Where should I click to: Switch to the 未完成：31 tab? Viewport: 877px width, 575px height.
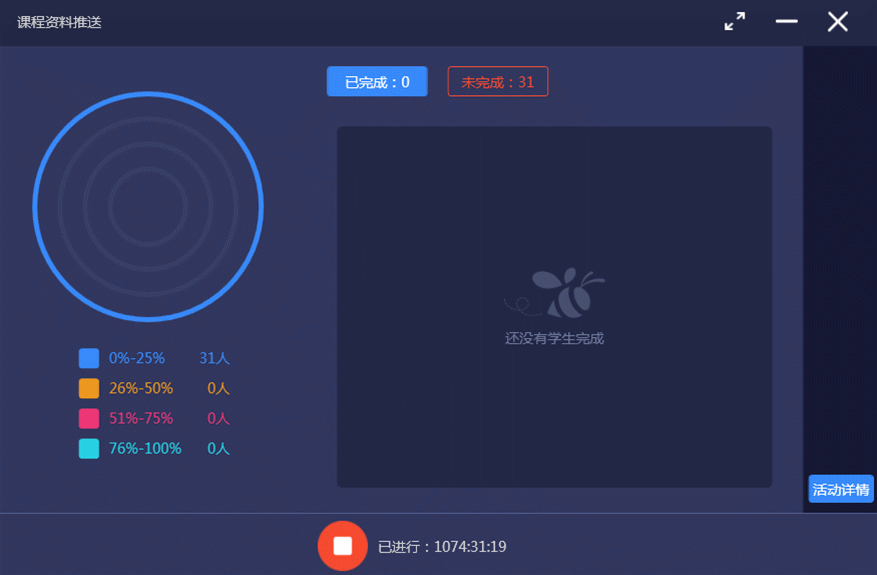(x=497, y=82)
